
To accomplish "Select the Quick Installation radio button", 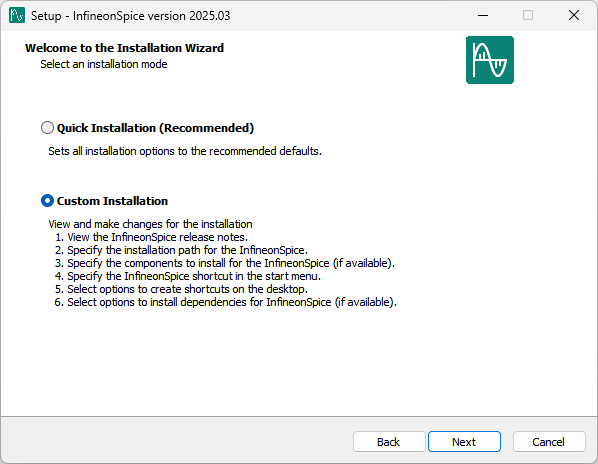I will tap(47, 128).
